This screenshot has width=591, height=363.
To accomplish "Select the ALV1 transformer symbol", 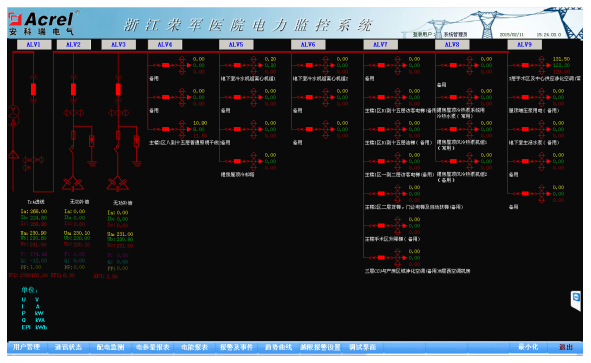I will 14,116.
